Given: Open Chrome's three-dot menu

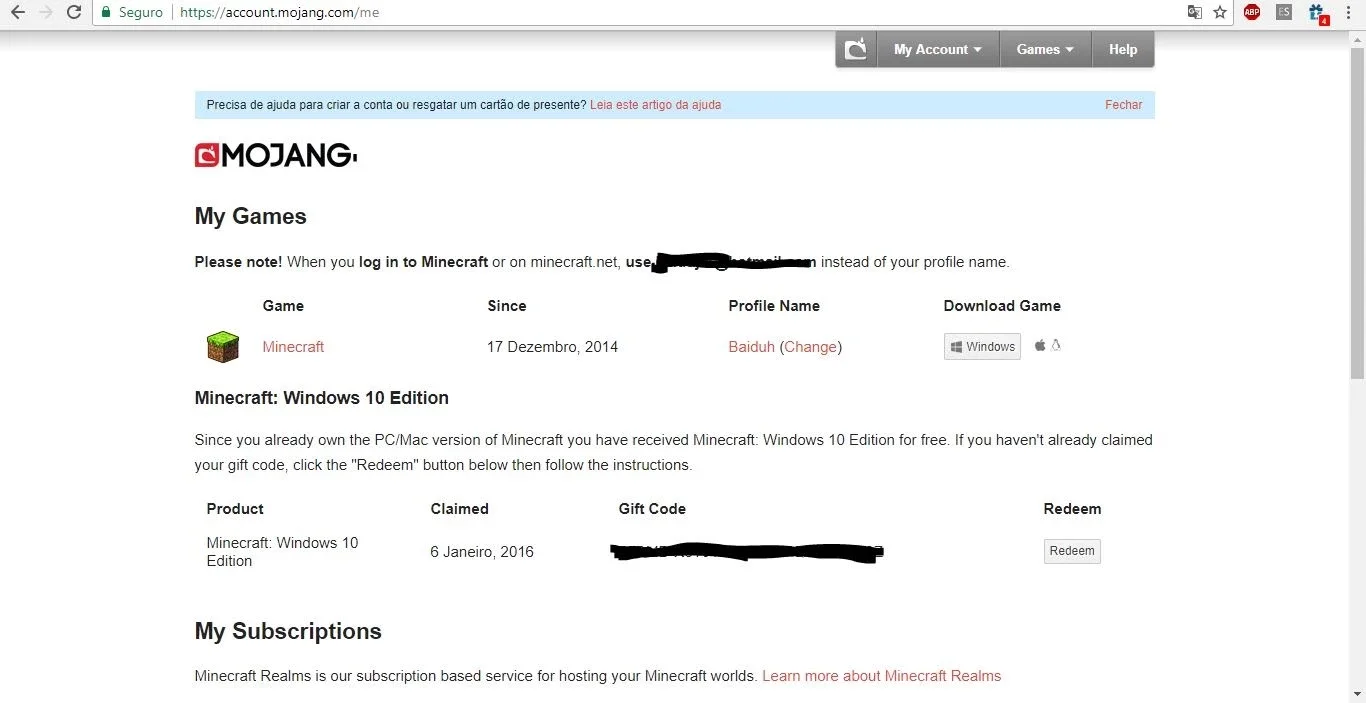Looking at the screenshot, I should tap(1347, 13).
